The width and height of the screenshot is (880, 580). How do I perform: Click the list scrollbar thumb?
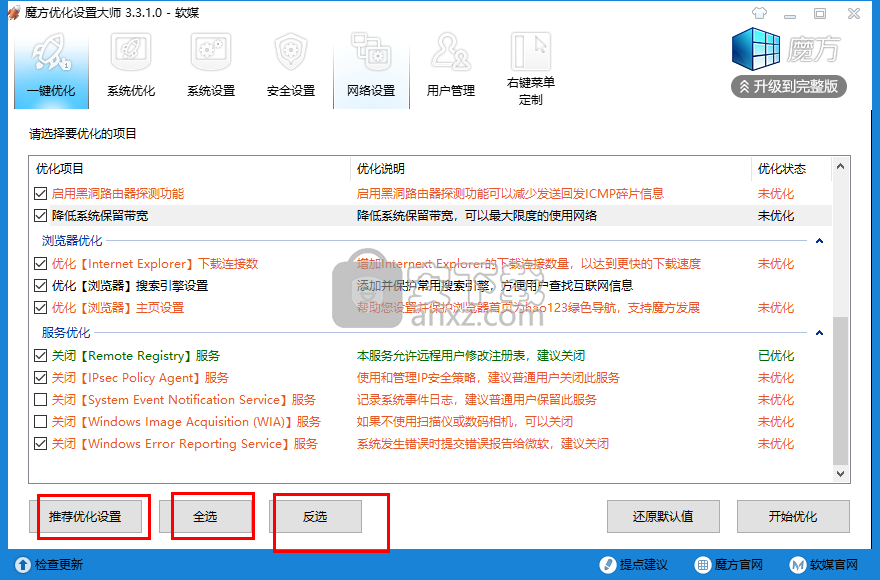point(840,391)
